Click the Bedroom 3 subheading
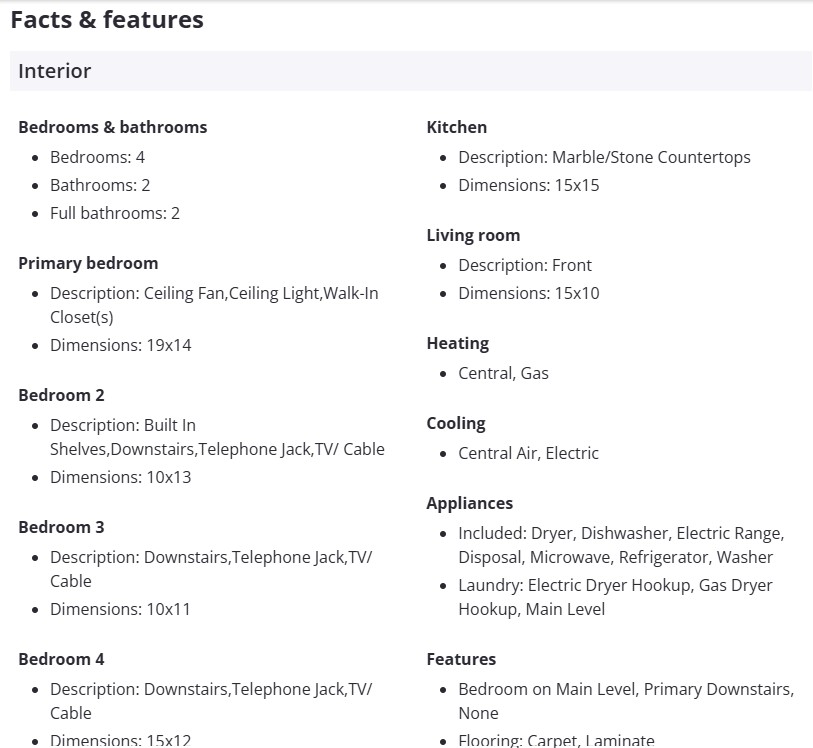The image size is (813, 748). 61,527
